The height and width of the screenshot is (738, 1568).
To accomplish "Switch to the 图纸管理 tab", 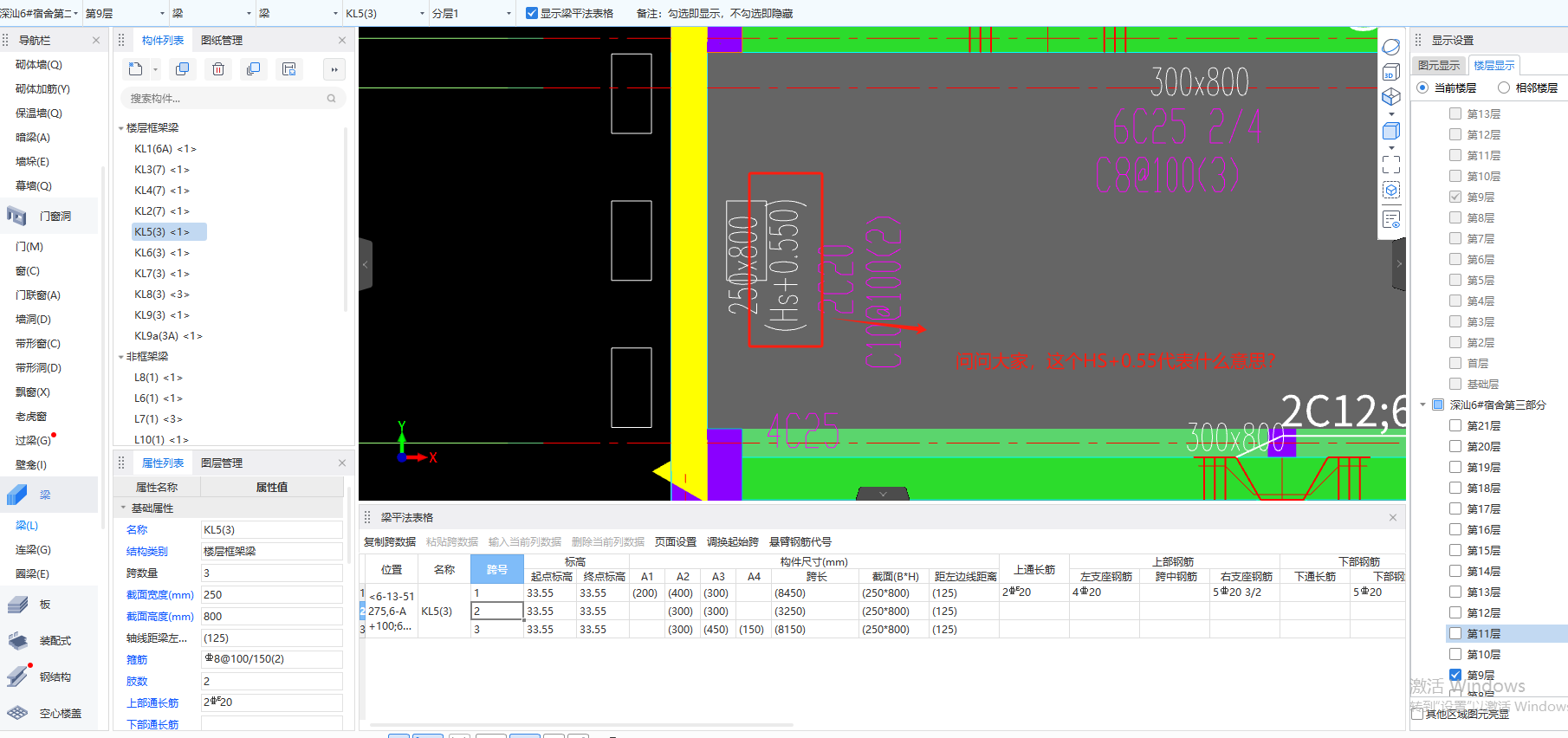I will (222, 40).
